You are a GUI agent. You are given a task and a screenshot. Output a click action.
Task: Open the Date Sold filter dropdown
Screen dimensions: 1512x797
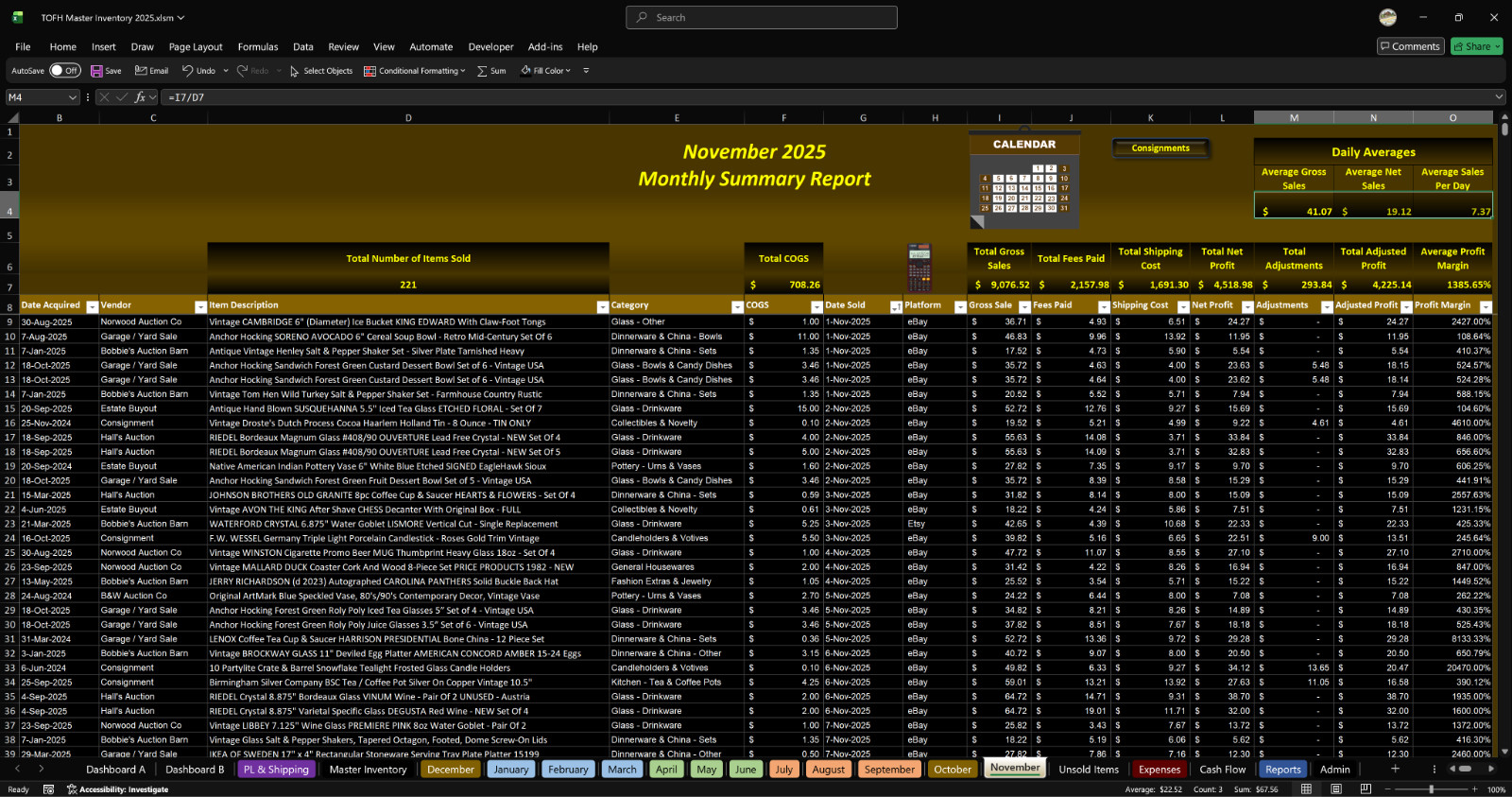point(896,306)
